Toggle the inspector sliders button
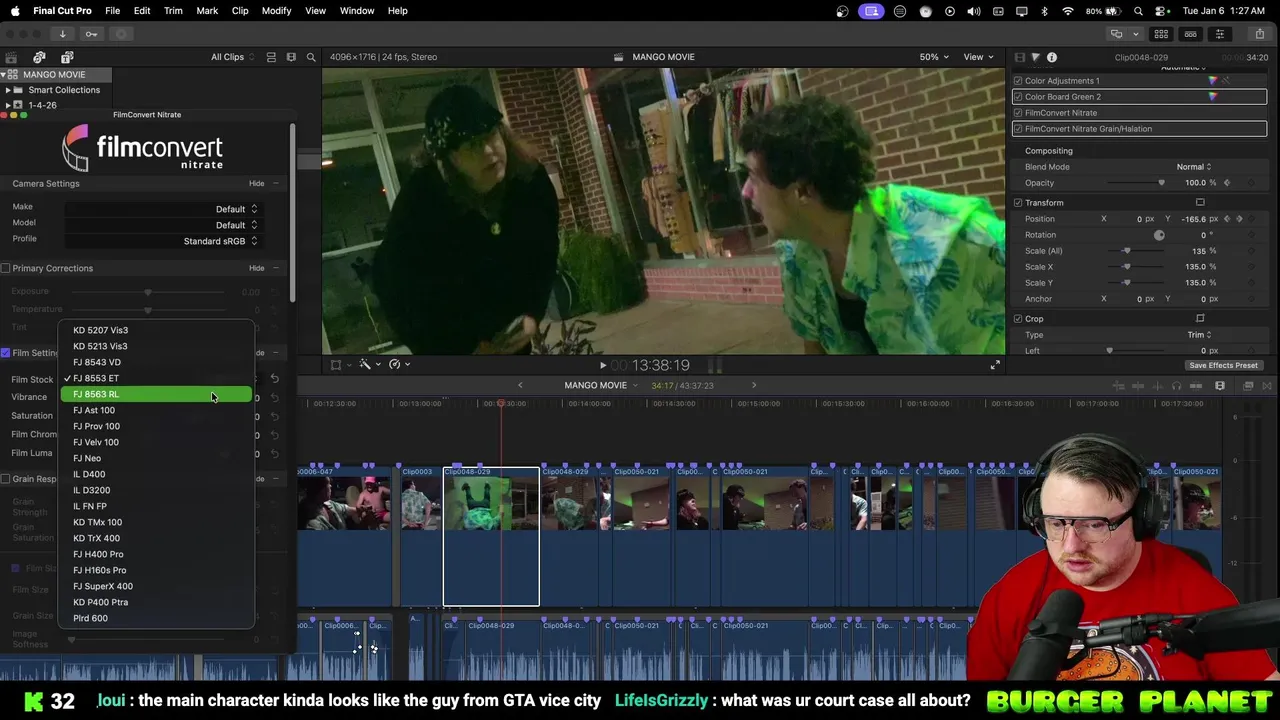 [x=1219, y=34]
